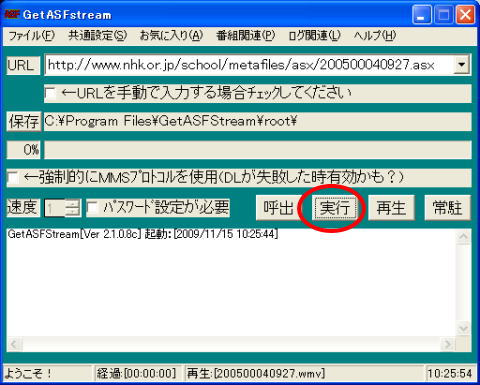Open the 共通設定(S) menu
The image size is (480, 385).
(98, 35)
